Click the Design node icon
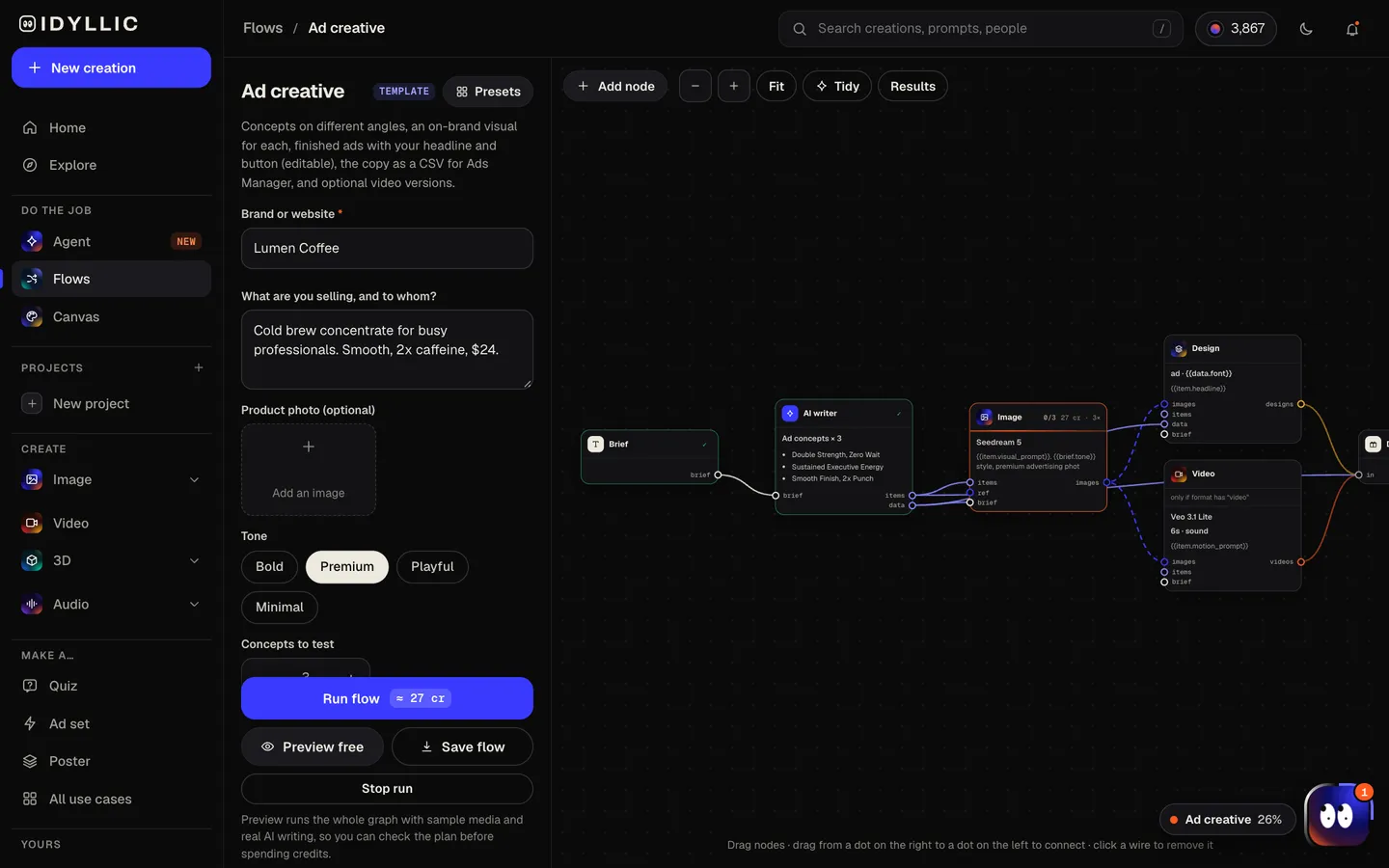Screen dimensions: 1389x868 pyautogui.click(x=1179, y=349)
